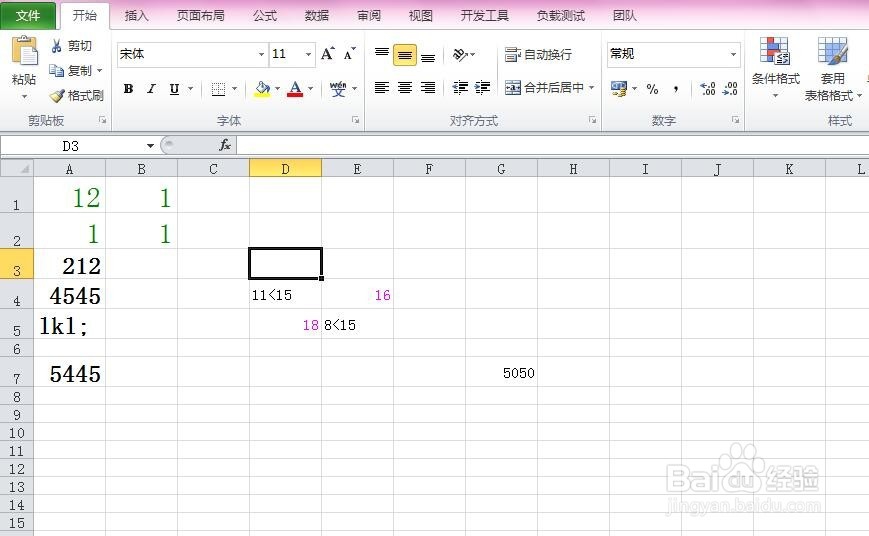Apply the red font color
The image size is (869, 536).
coord(295,89)
